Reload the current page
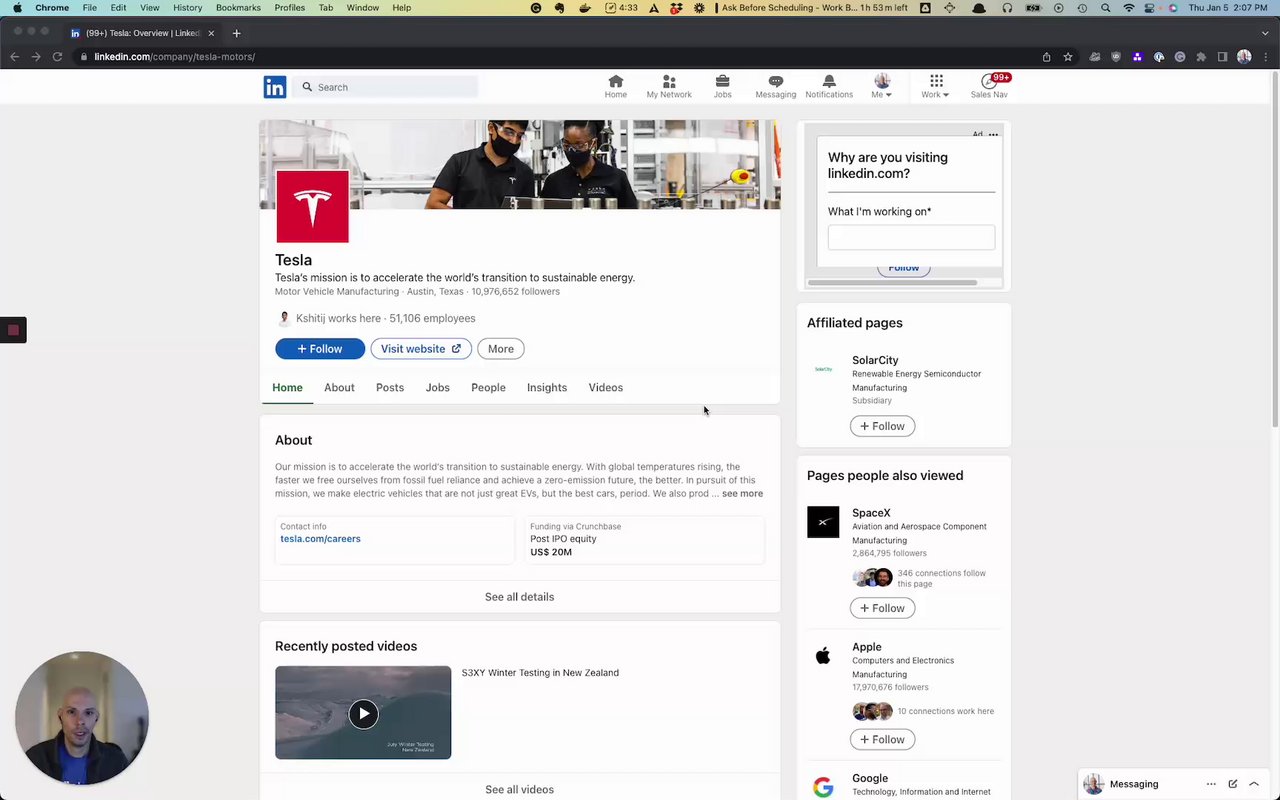 click(57, 57)
